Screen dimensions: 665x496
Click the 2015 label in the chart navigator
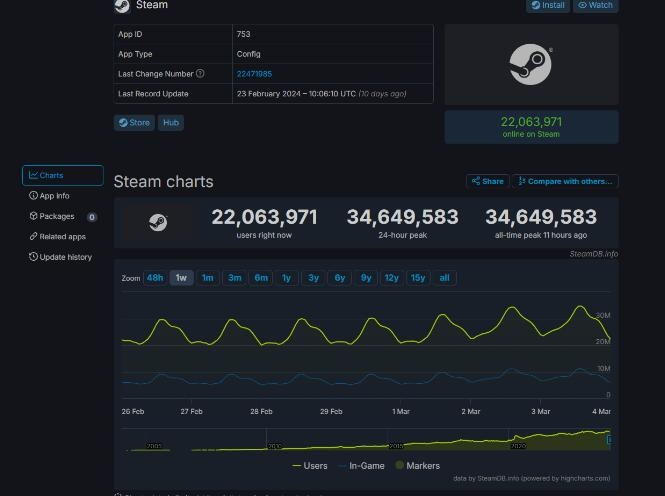click(396, 446)
